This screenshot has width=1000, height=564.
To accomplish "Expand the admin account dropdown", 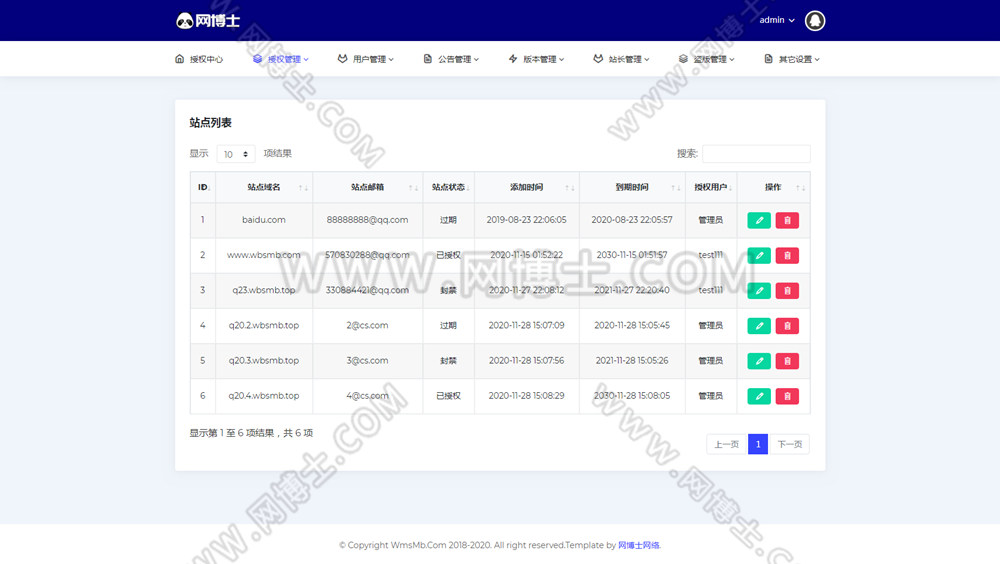I will tap(777, 20).
